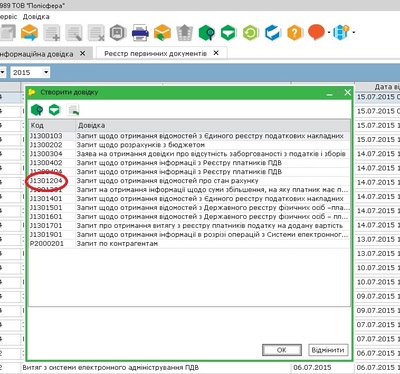Open the Сервіс menu

8,17
